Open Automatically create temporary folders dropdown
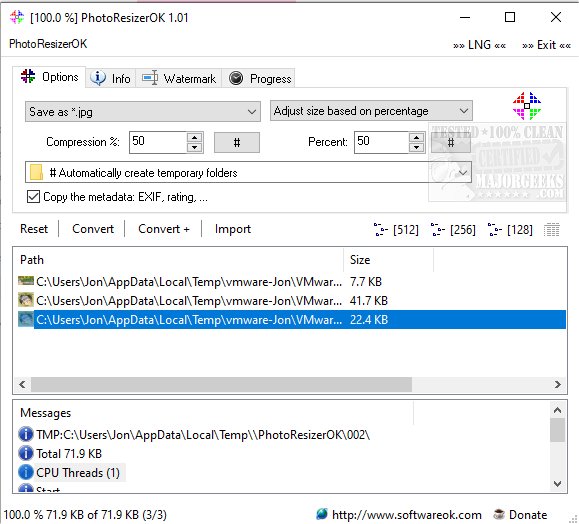The height and width of the screenshot is (524, 579). click(248, 172)
